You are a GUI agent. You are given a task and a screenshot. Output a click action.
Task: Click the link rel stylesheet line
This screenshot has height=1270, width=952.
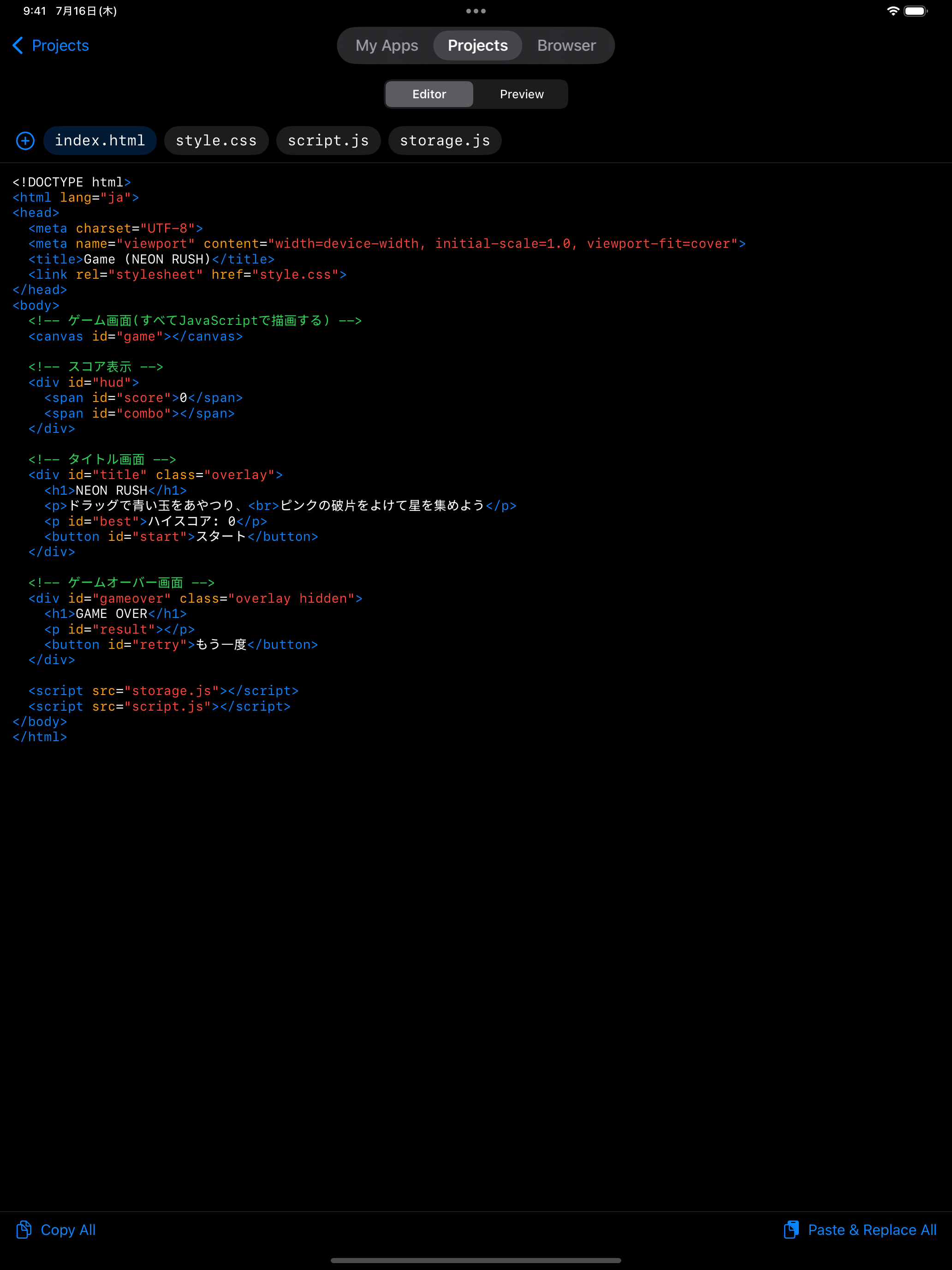(188, 275)
